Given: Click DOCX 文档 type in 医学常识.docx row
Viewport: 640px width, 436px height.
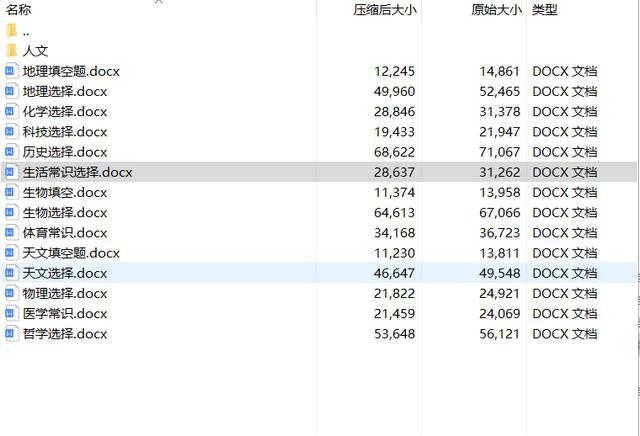Looking at the screenshot, I should 565,314.
